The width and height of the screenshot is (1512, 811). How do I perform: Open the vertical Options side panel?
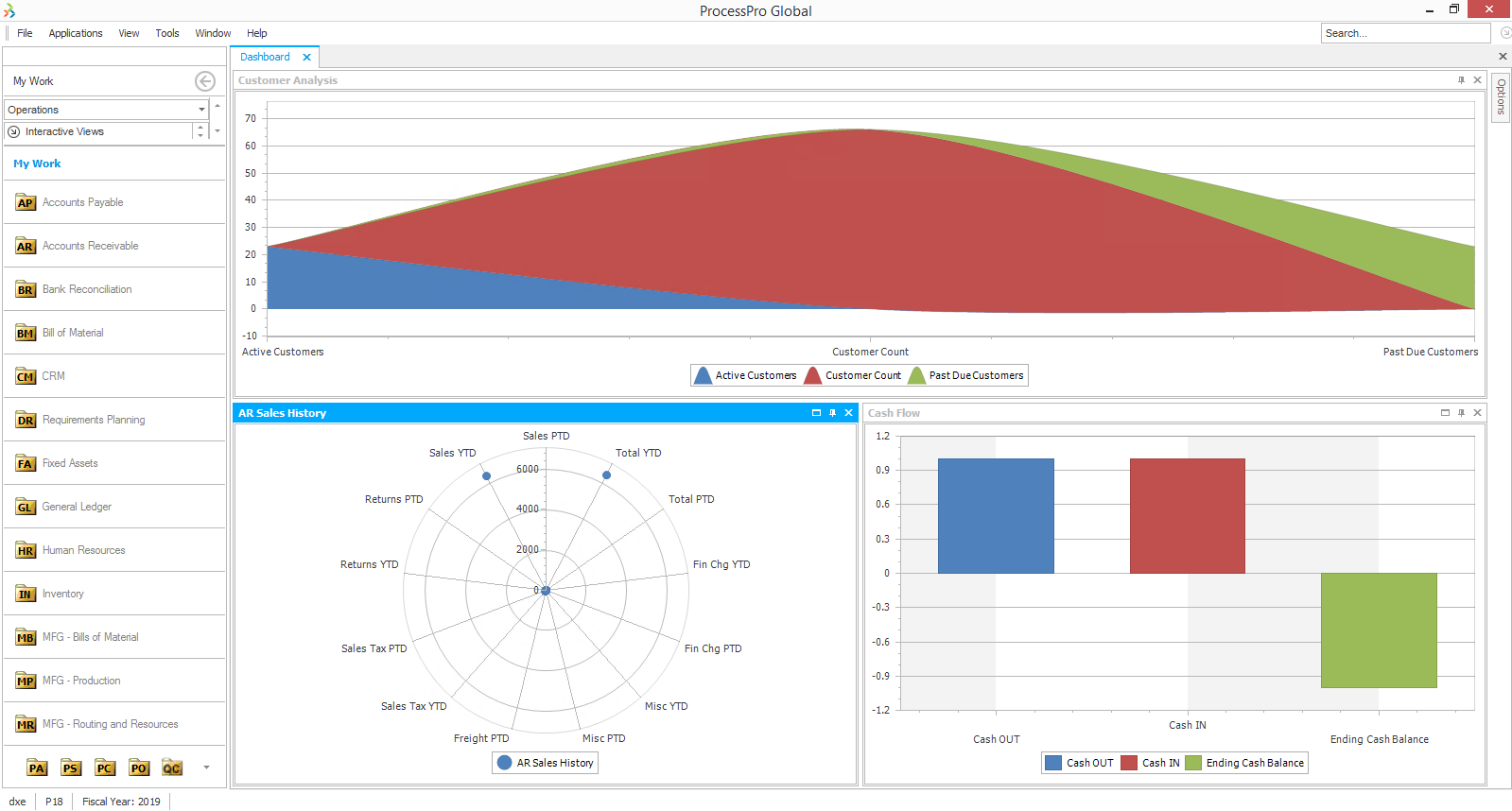point(1501,96)
